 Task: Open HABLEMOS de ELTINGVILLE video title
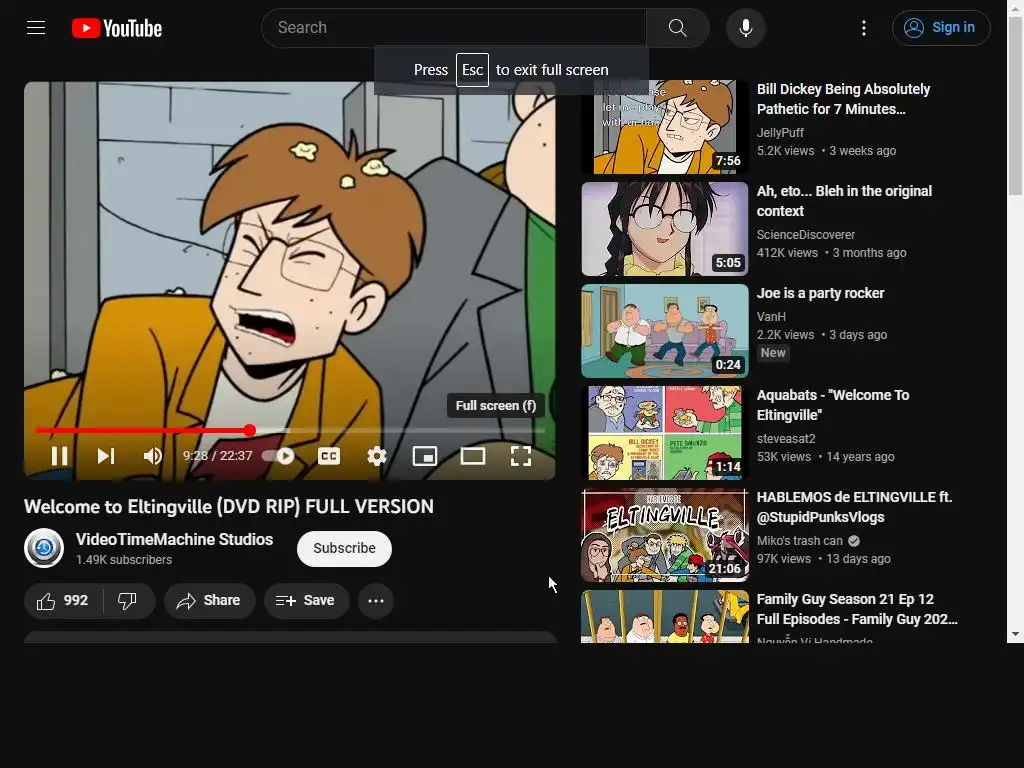pyautogui.click(x=854, y=507)
